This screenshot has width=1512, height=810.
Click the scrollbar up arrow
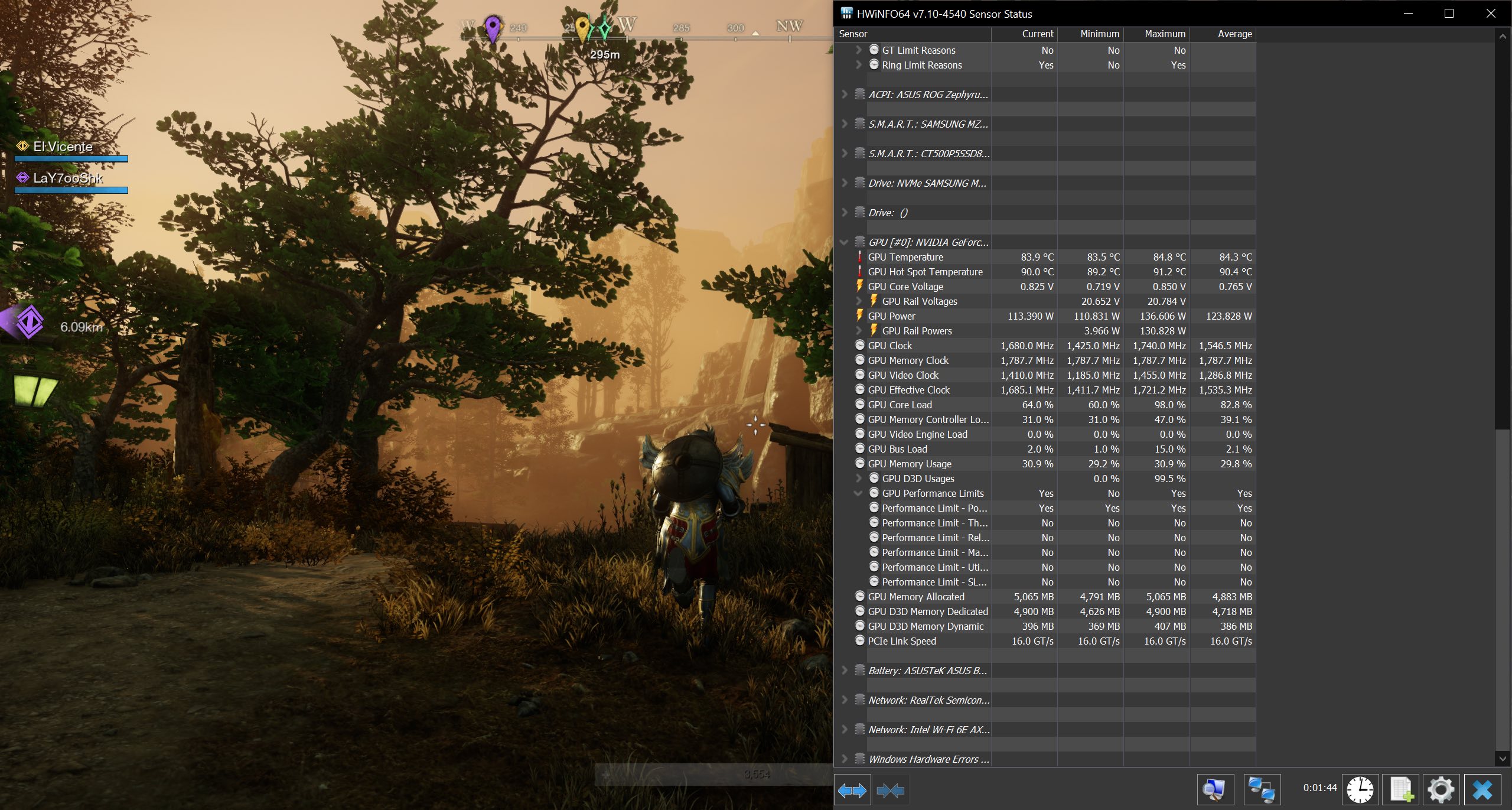[x=1503, y=36]
